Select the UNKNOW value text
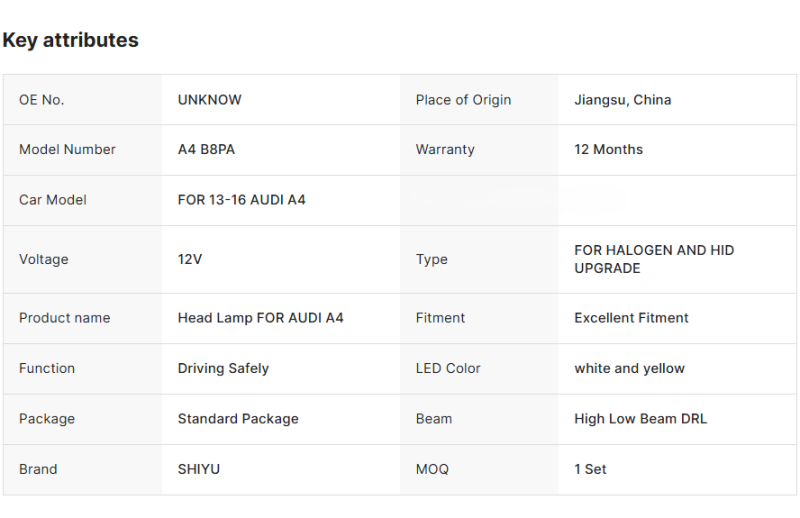800x518 pixels. [209, 100]
